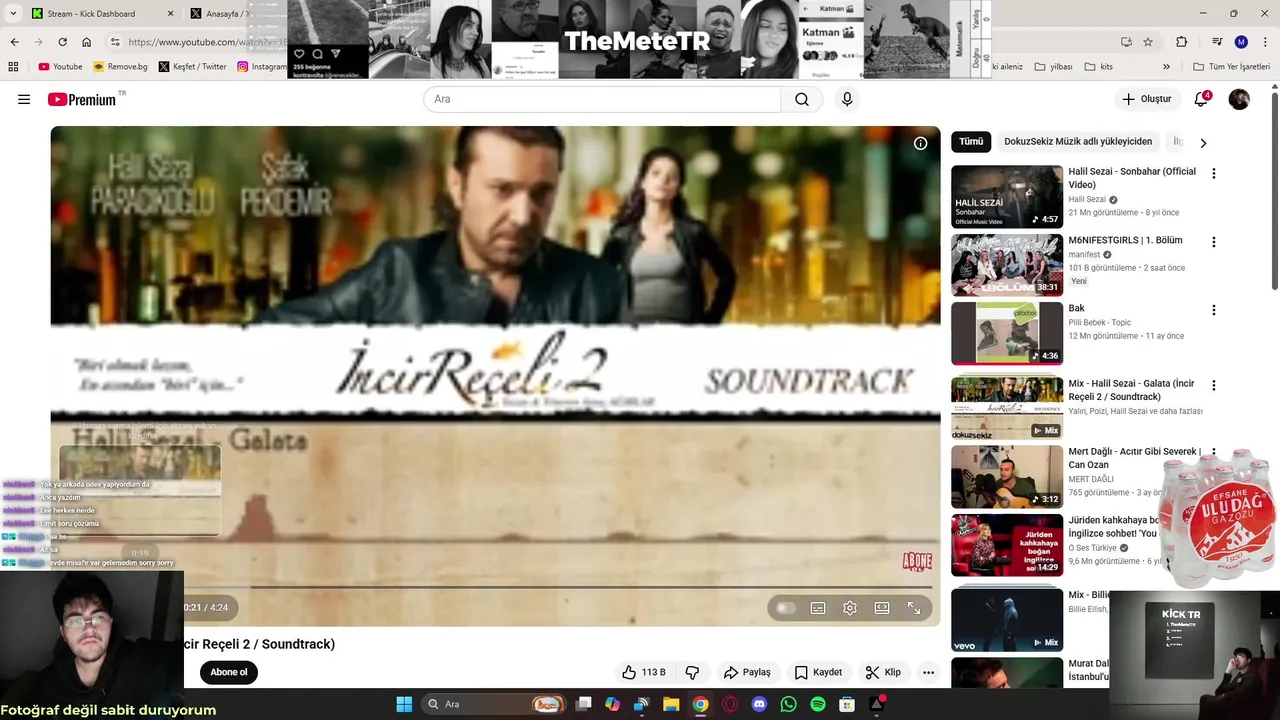Open Chrome profile M avatar
1280x720 pixels.
[1241, 42]
